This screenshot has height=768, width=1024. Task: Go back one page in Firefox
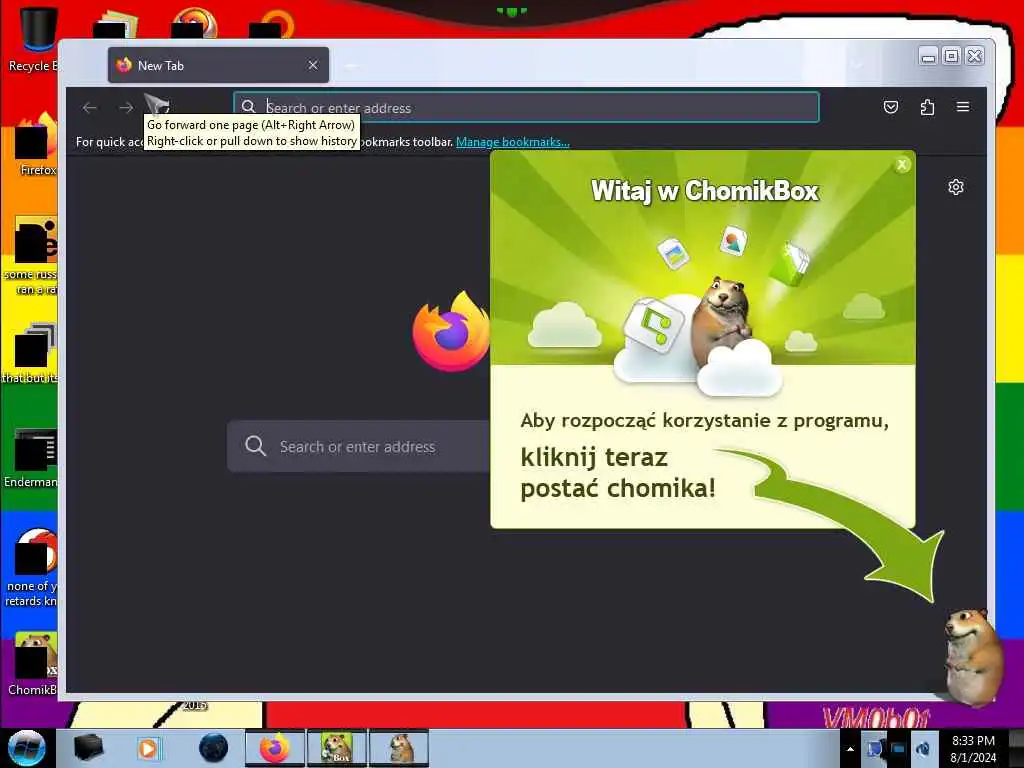[x=90, y=107]
